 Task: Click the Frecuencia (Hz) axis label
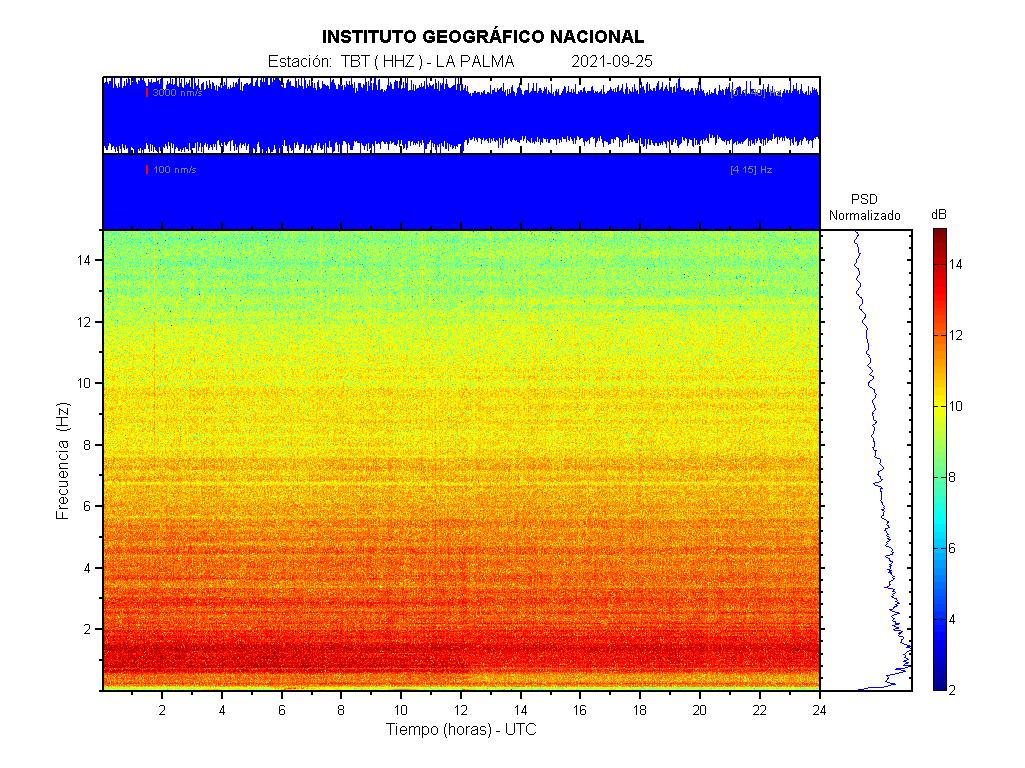pyautogui.click(x=62, y=460)
